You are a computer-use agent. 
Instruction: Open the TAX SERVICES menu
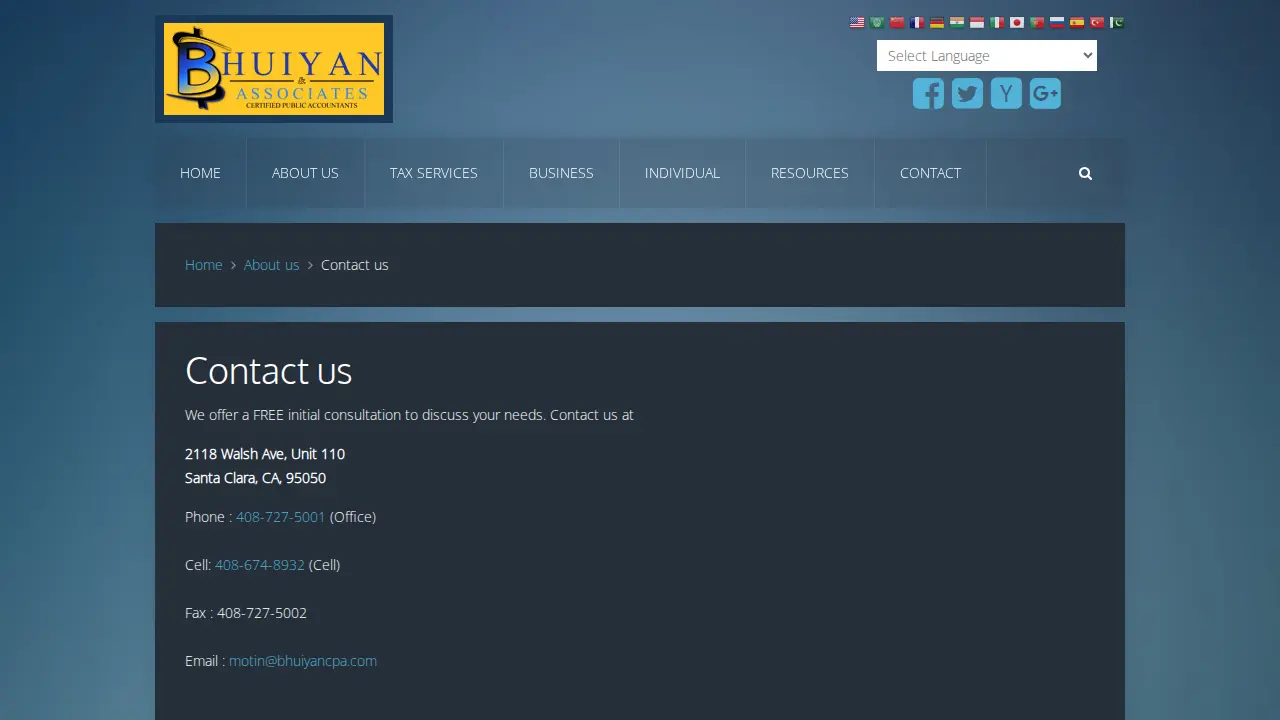click(x=434, y=173)
